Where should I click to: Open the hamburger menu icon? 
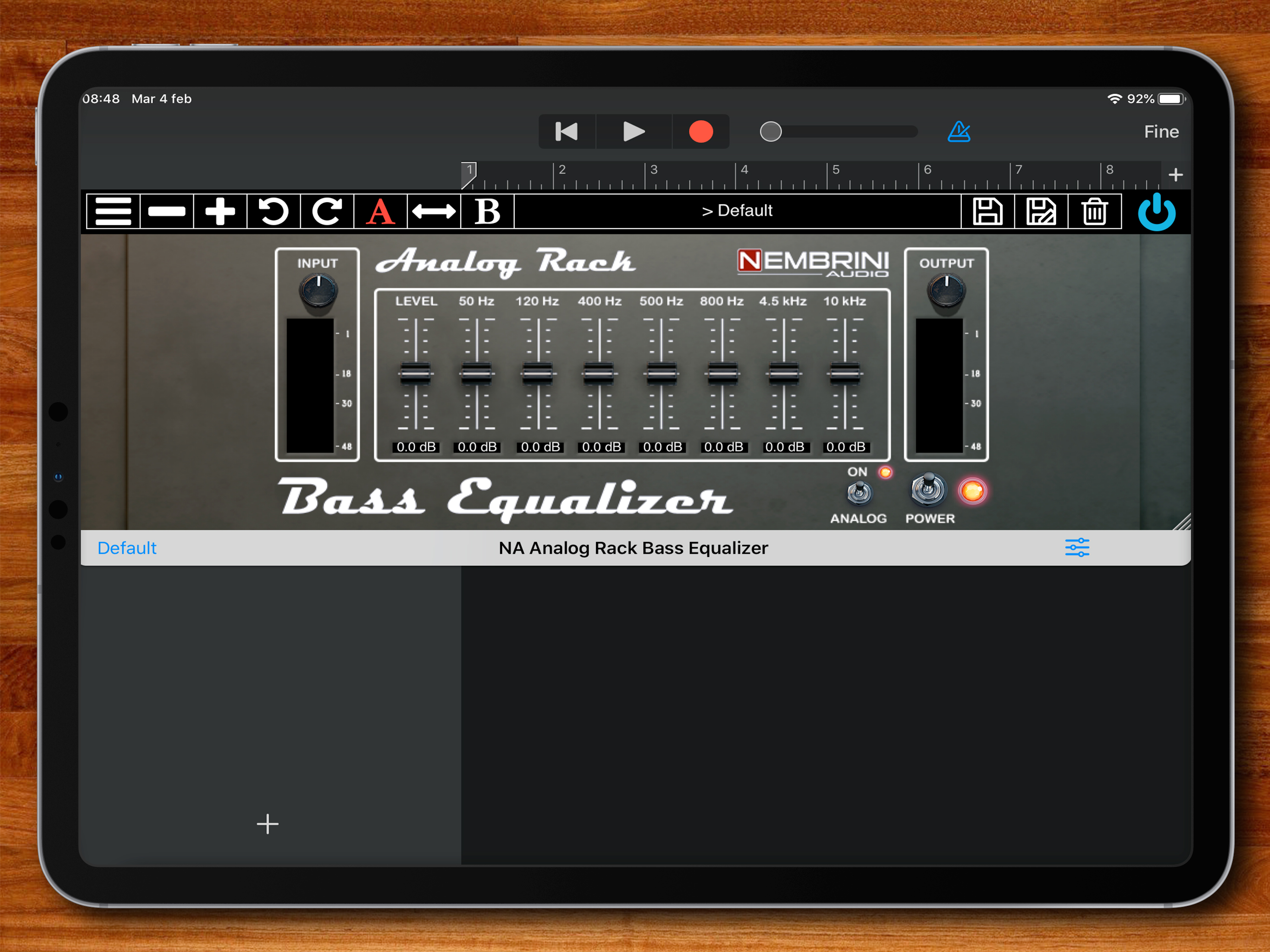[x=113, y=212]
